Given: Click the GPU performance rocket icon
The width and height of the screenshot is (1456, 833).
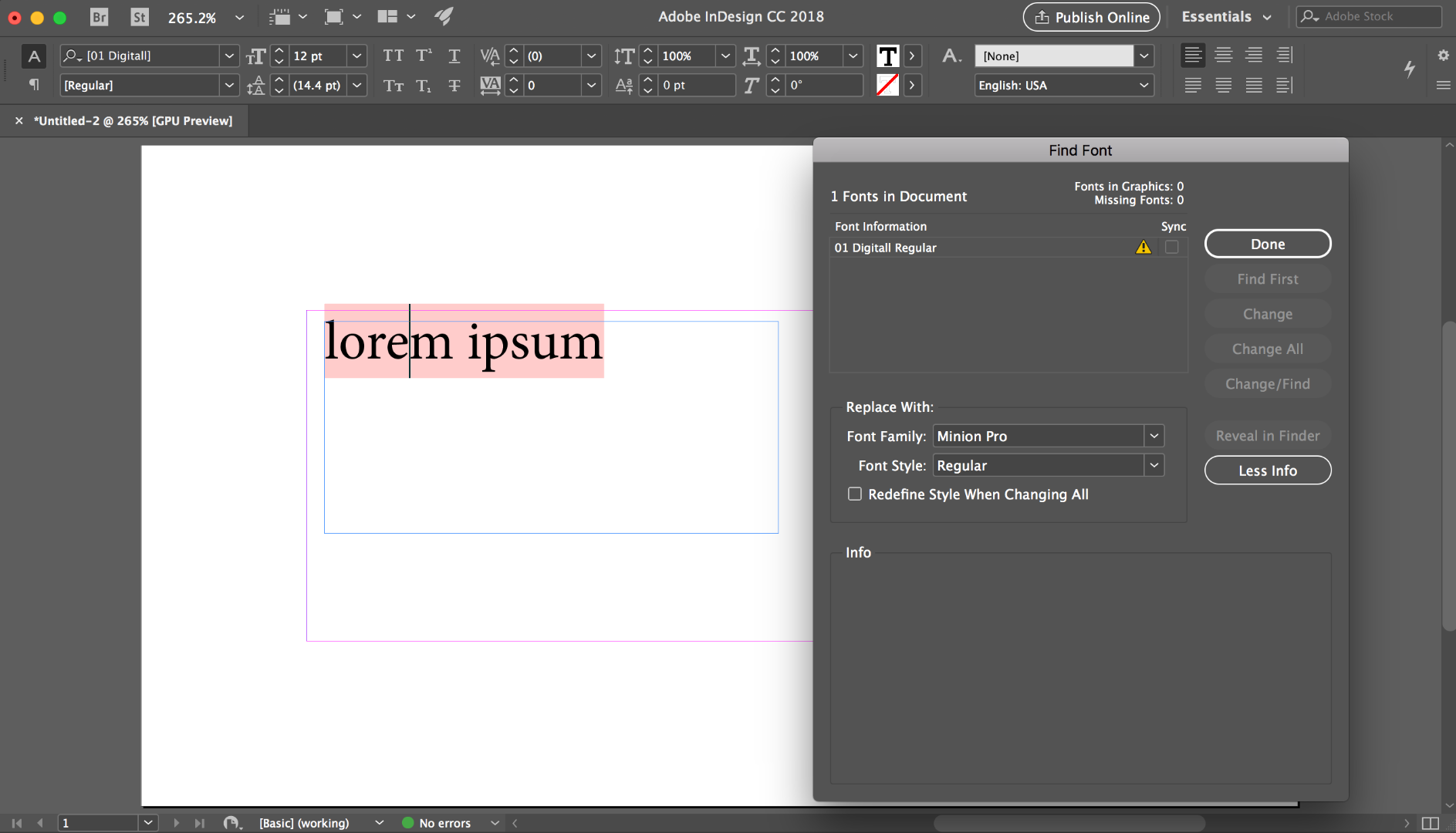Looking at the screenshot, I should coord(444,16).
